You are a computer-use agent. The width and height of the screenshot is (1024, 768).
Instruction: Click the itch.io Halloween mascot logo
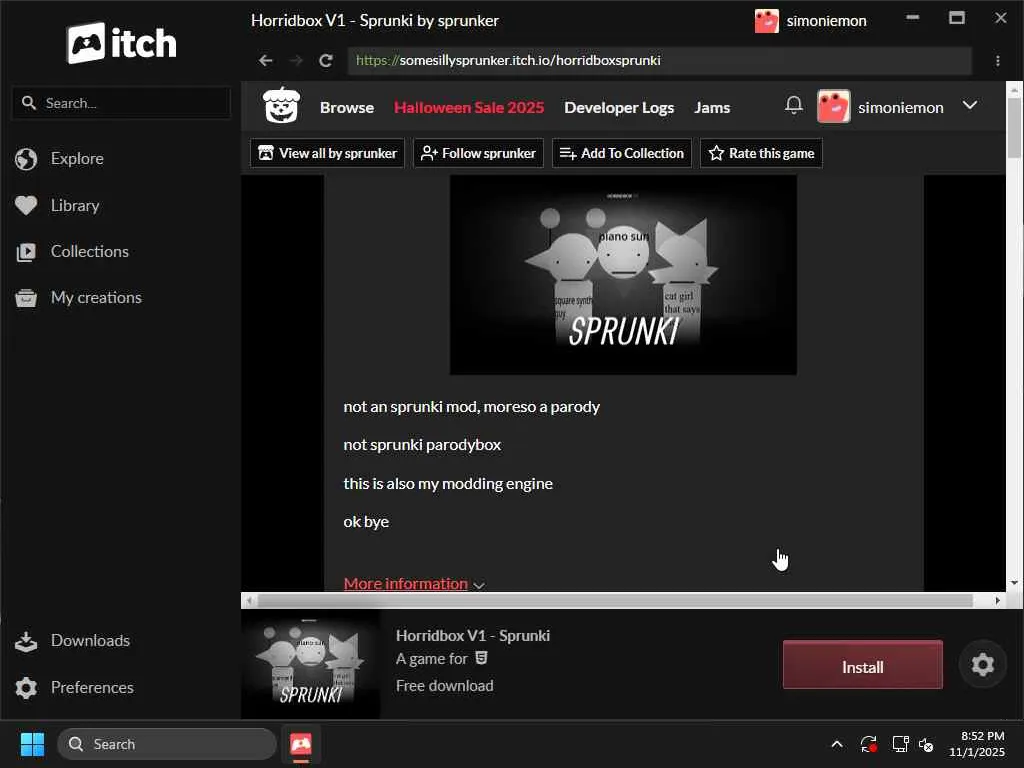(281, 106)
